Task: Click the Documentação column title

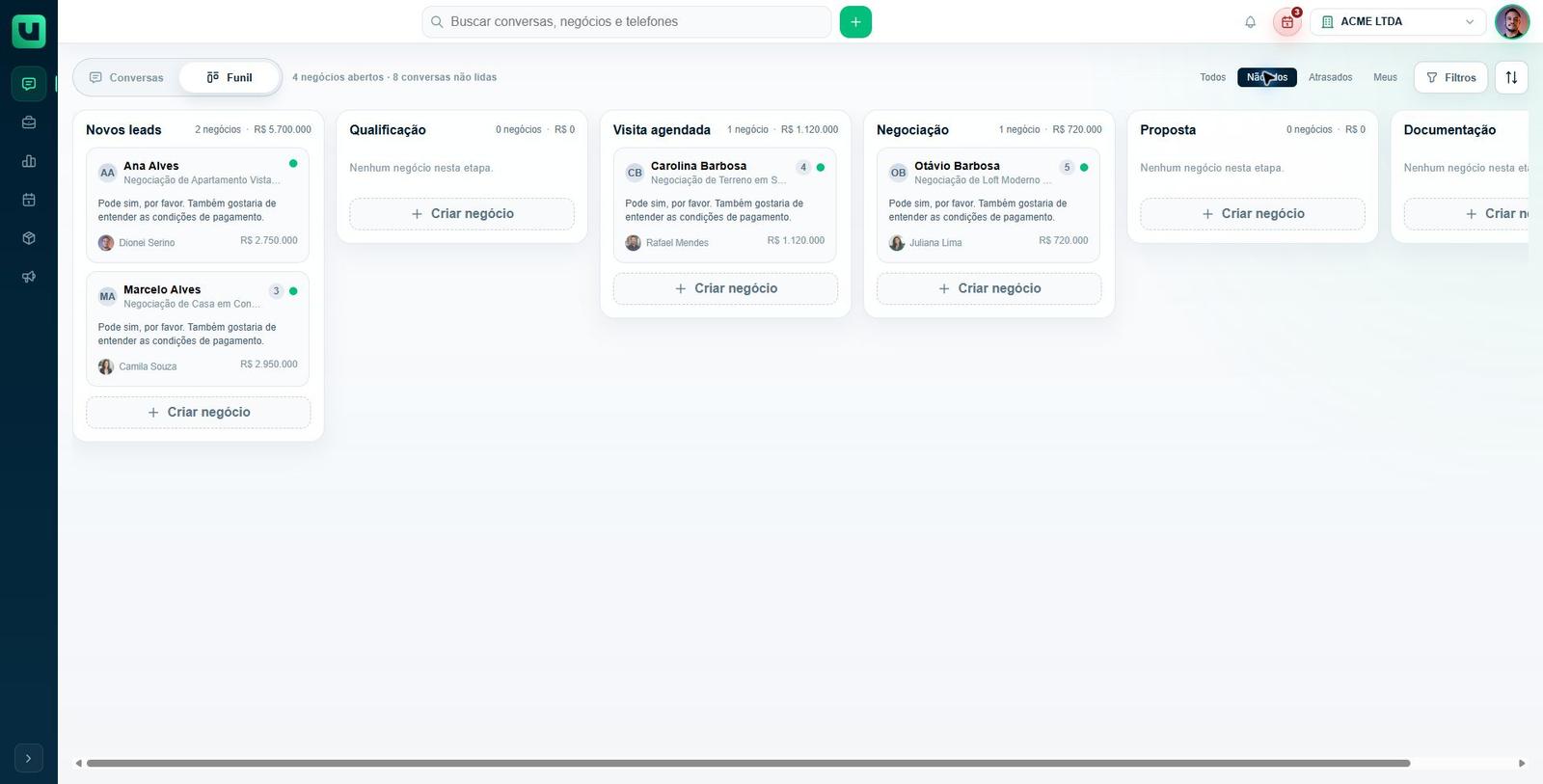Action: click(x=1449, y=129)
